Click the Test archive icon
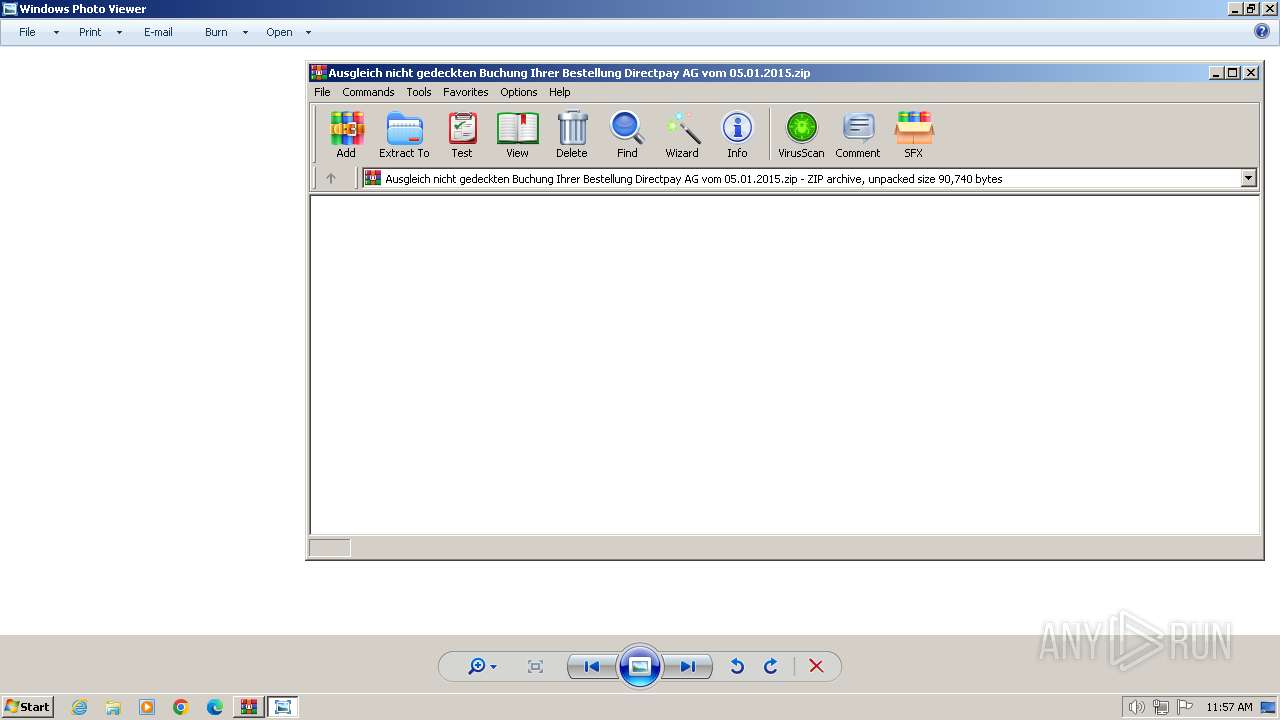 pyautogui.click(x=462, y=135)
